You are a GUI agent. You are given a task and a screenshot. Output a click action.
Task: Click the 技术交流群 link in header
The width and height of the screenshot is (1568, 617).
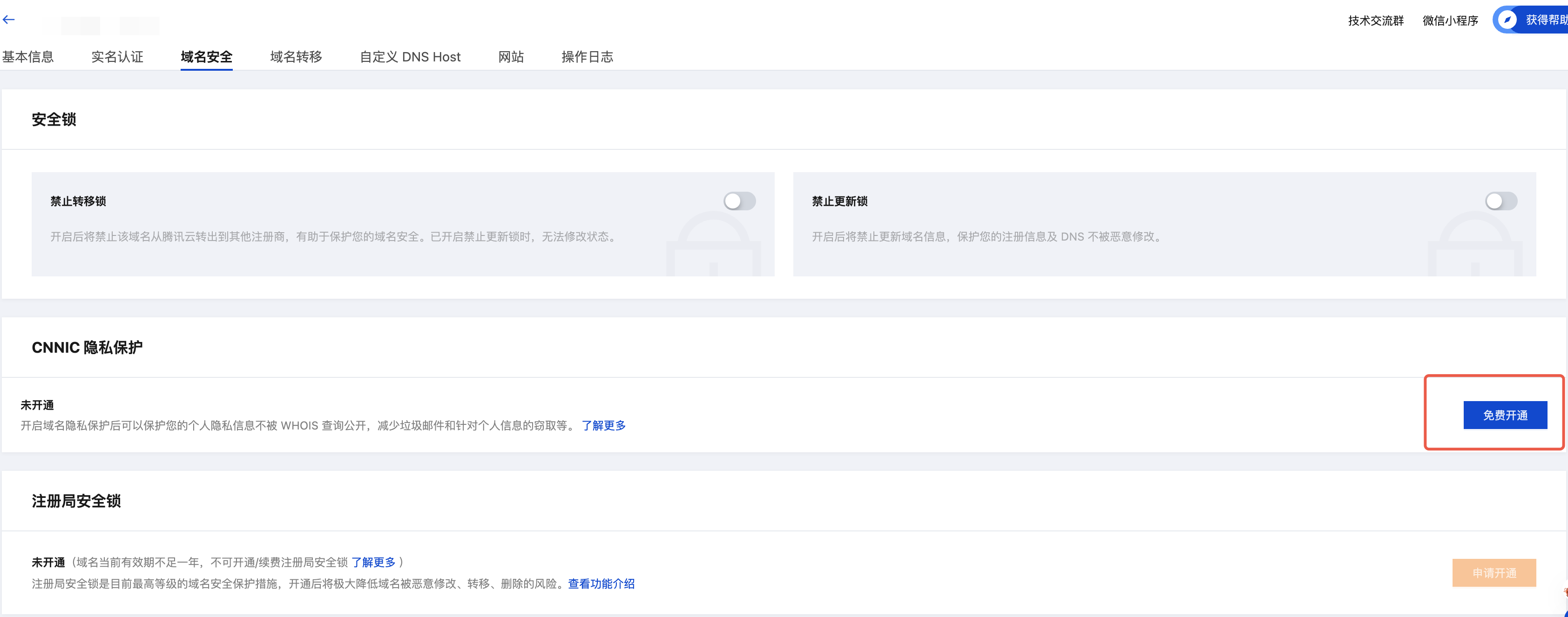click(1376, 20)
